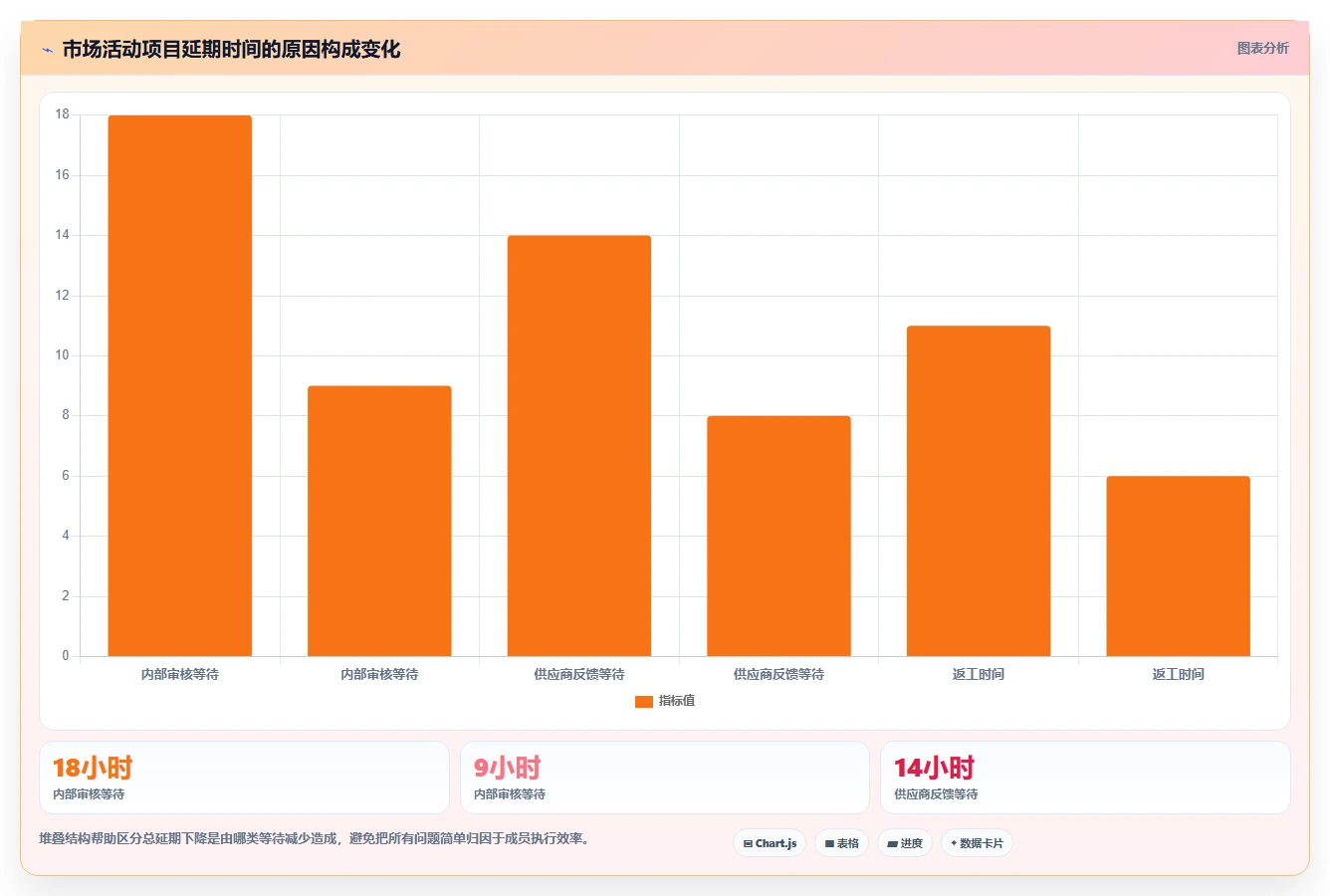Click the tallest bar valued at 18
This screenshot has width=1330, height=896.
click(180, 385)
